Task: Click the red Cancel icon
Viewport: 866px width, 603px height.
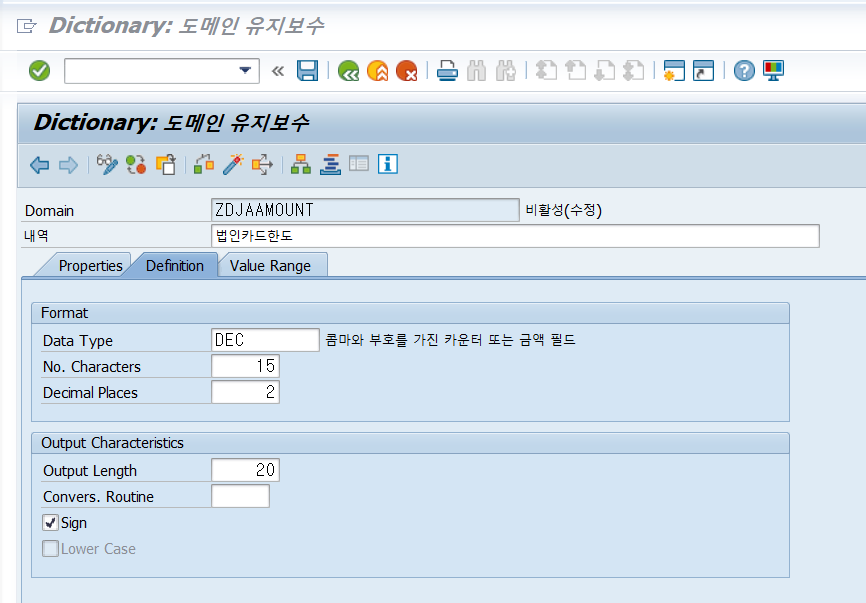Action: pyautogui.click(x=407, y=71)
